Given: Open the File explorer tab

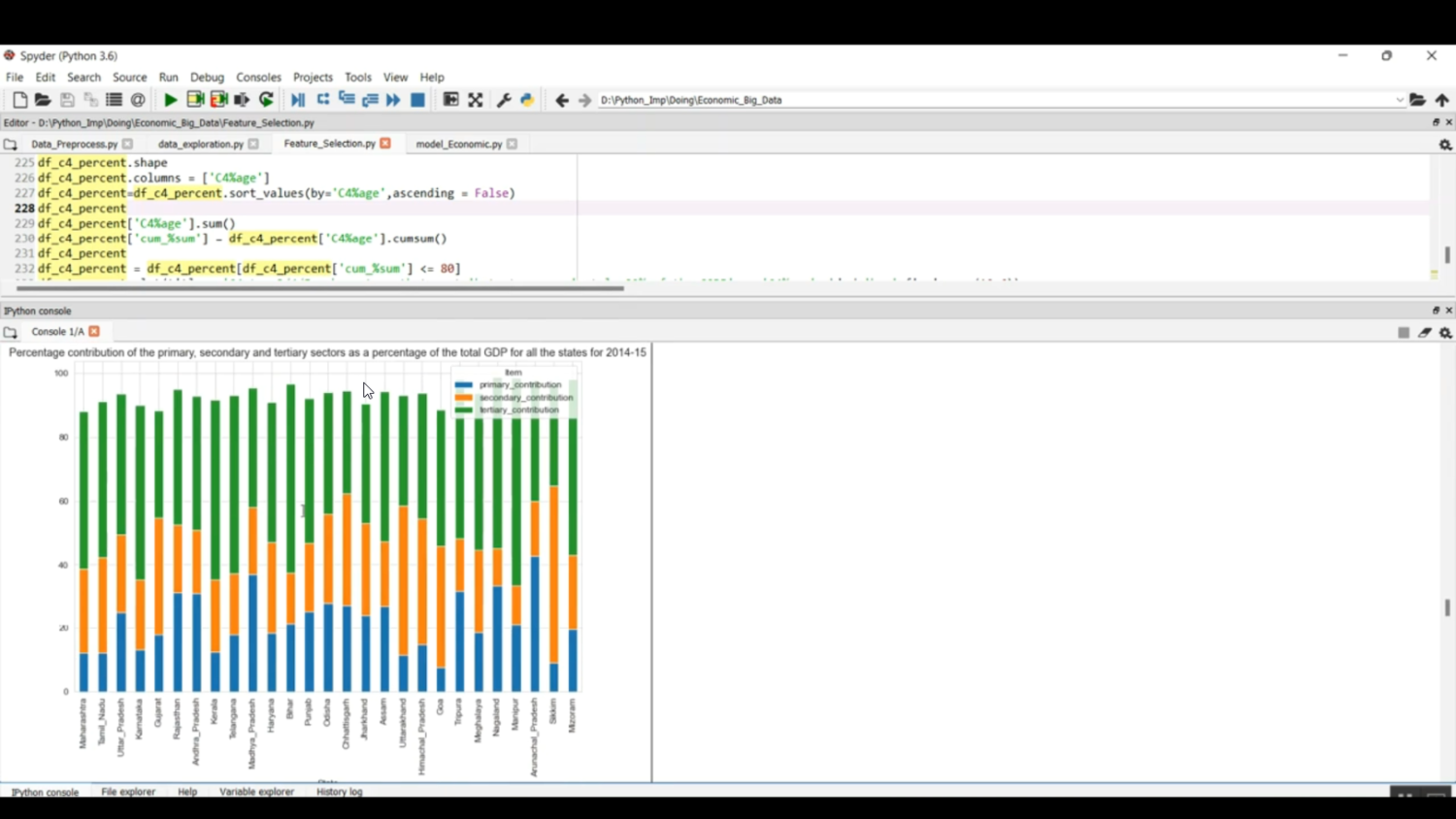Looking at the screenshot, I should click(128, 792).
